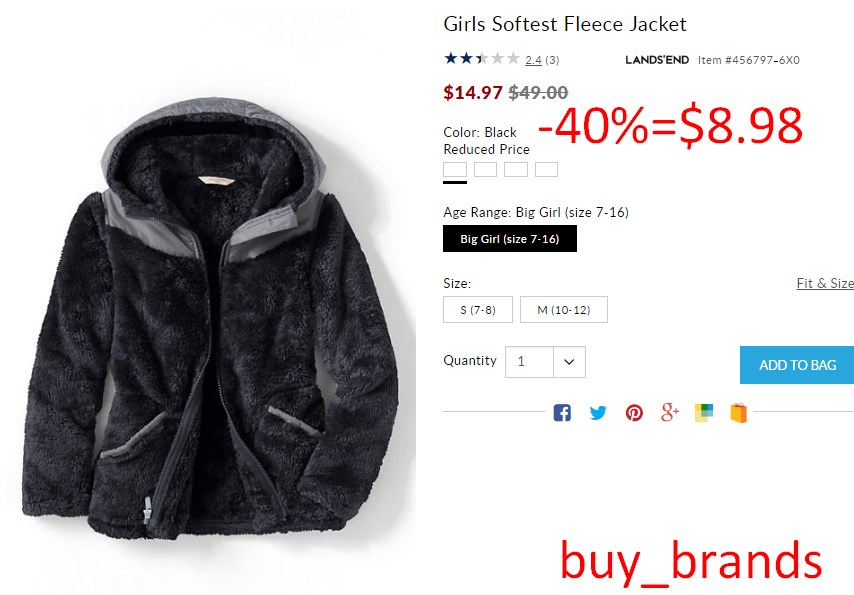Choose the fourth color swatch
Screen dimensions: 854x595
pyautogui.click(x=546, y=169)
